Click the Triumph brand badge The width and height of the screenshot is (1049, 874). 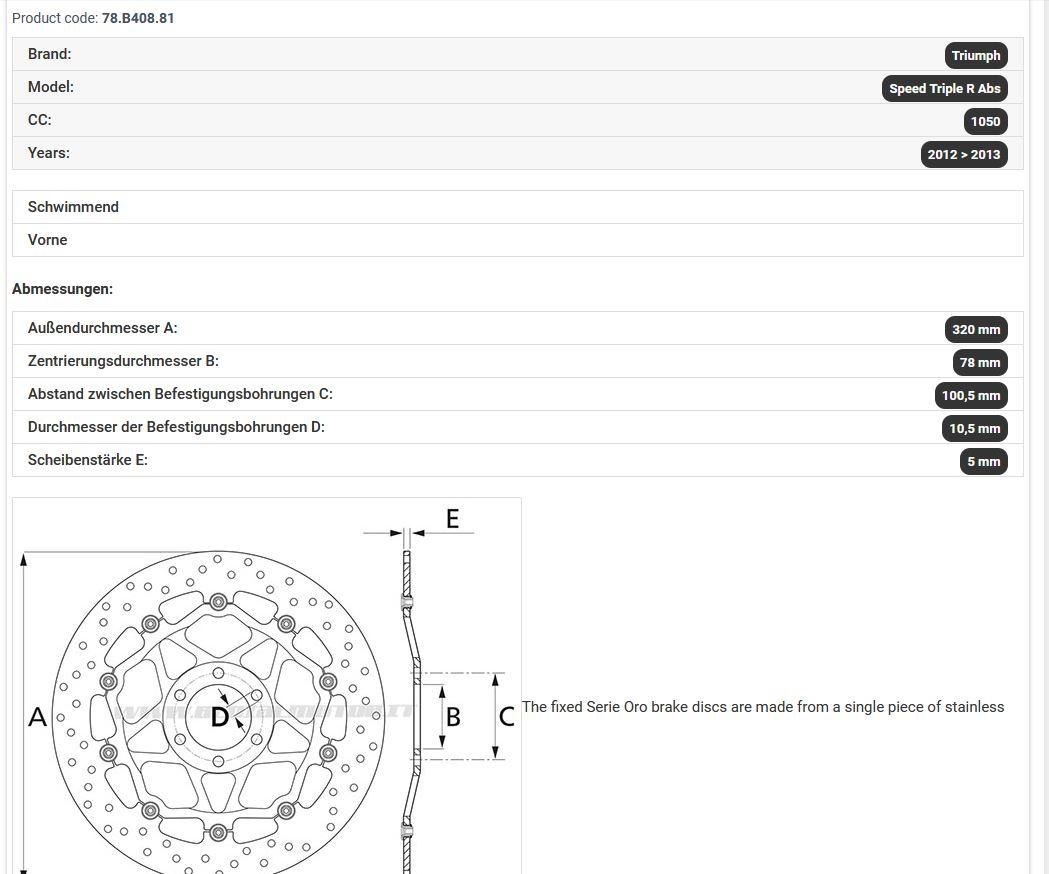[x=975, y=56]
